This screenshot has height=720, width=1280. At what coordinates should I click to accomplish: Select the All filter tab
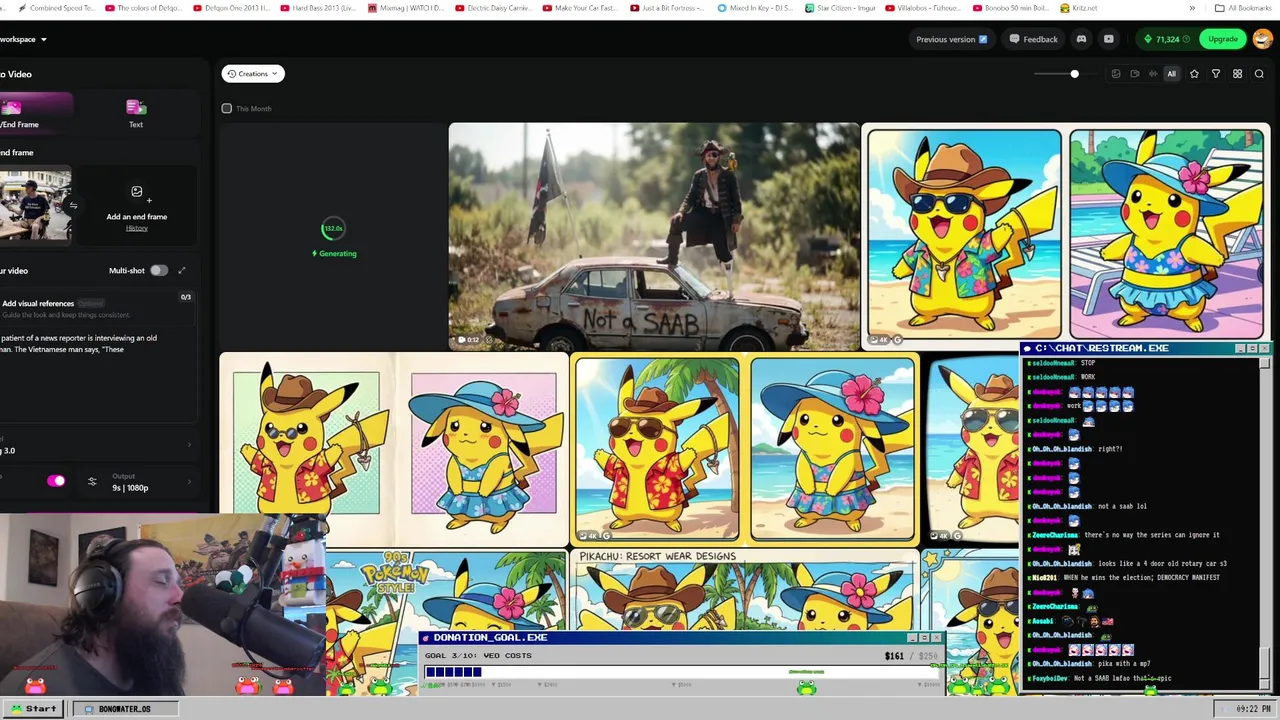(x=1172, y=74)
